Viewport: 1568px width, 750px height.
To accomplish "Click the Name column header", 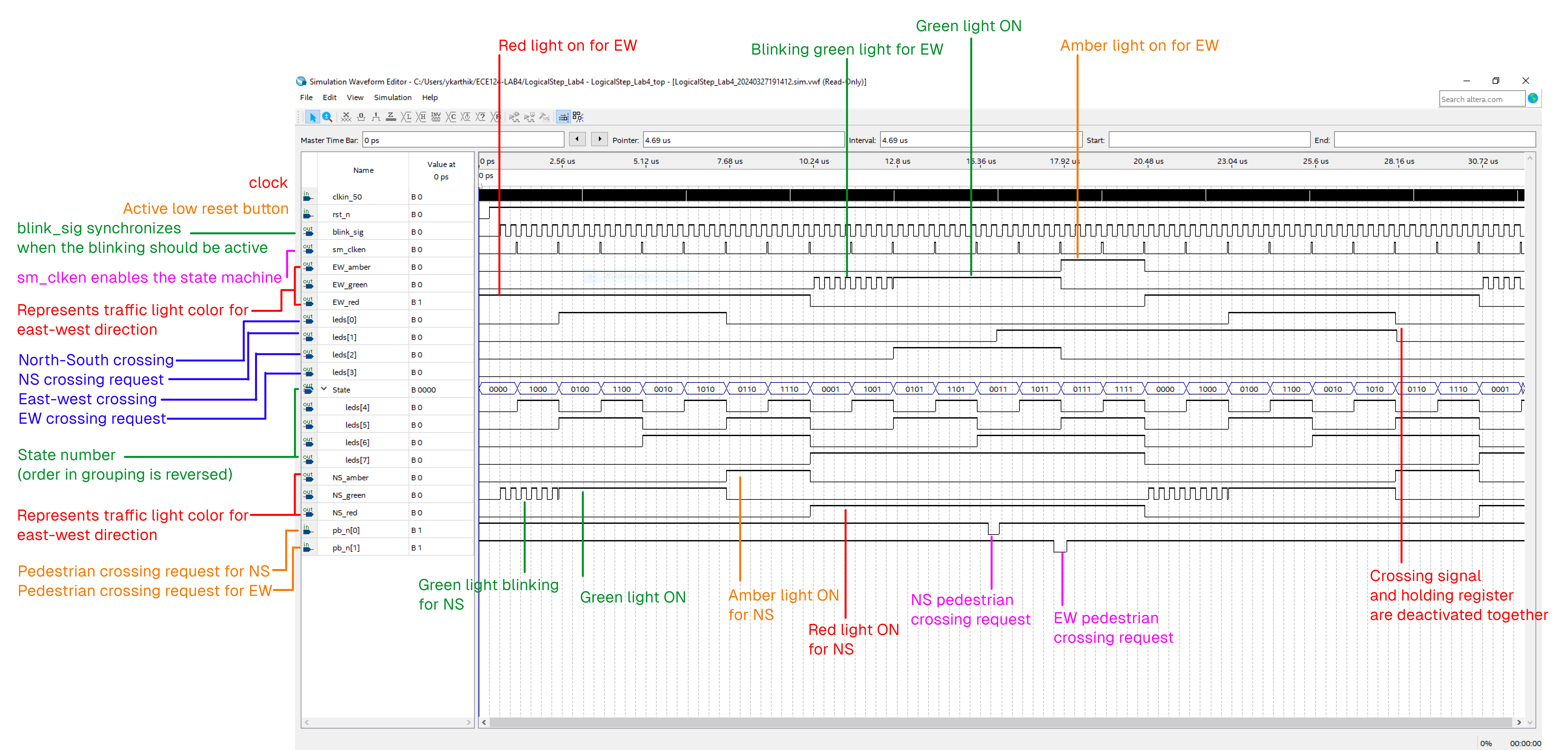I will 363,170.
